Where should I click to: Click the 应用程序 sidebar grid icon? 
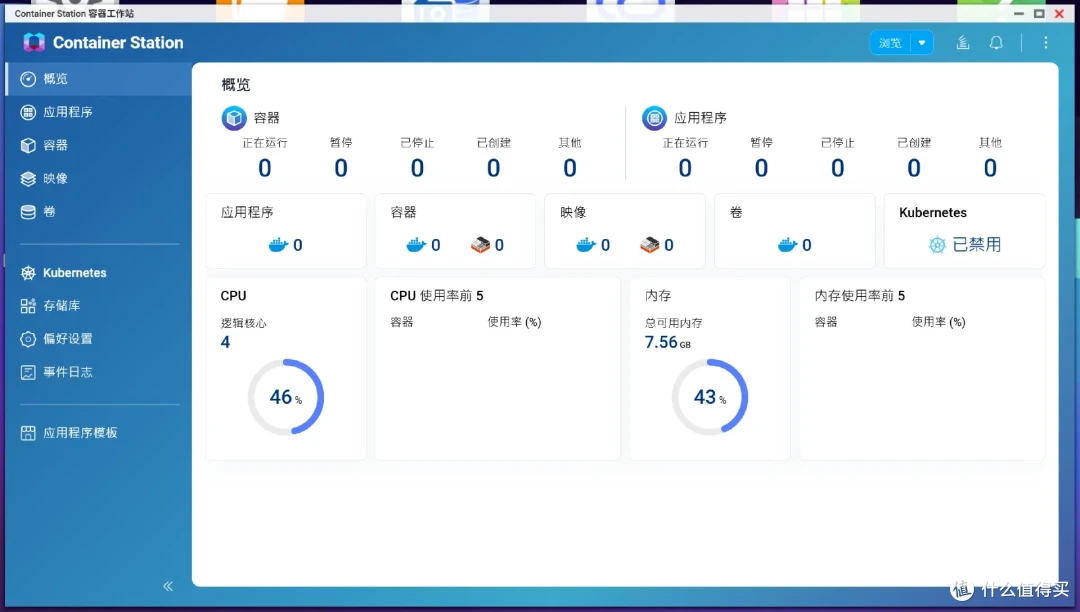pyautogui.click(x=28, y=112)
